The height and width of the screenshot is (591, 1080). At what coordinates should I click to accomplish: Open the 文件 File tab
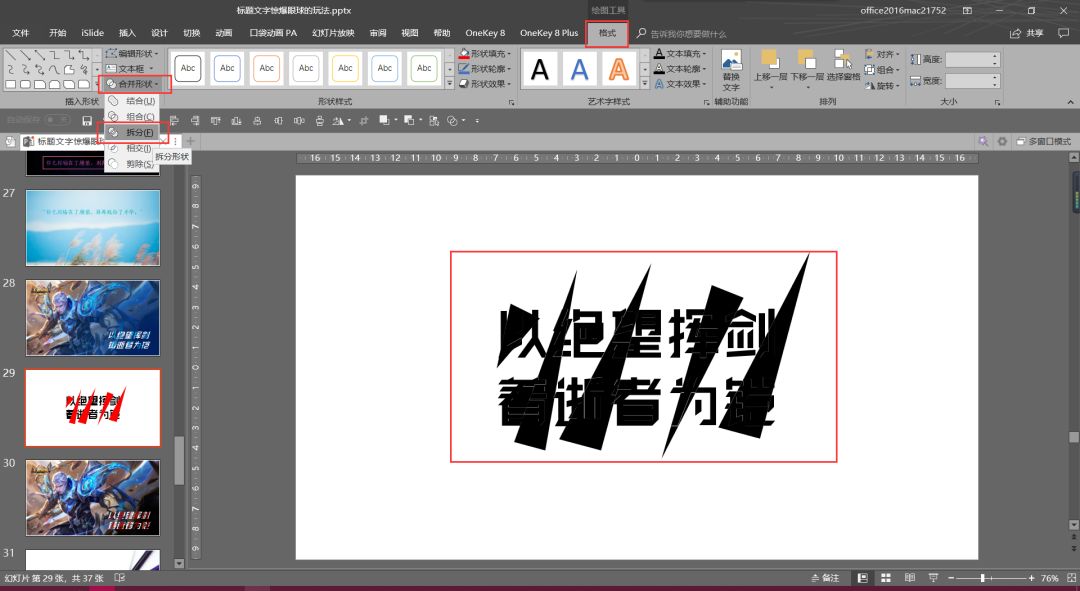(21, 33)
